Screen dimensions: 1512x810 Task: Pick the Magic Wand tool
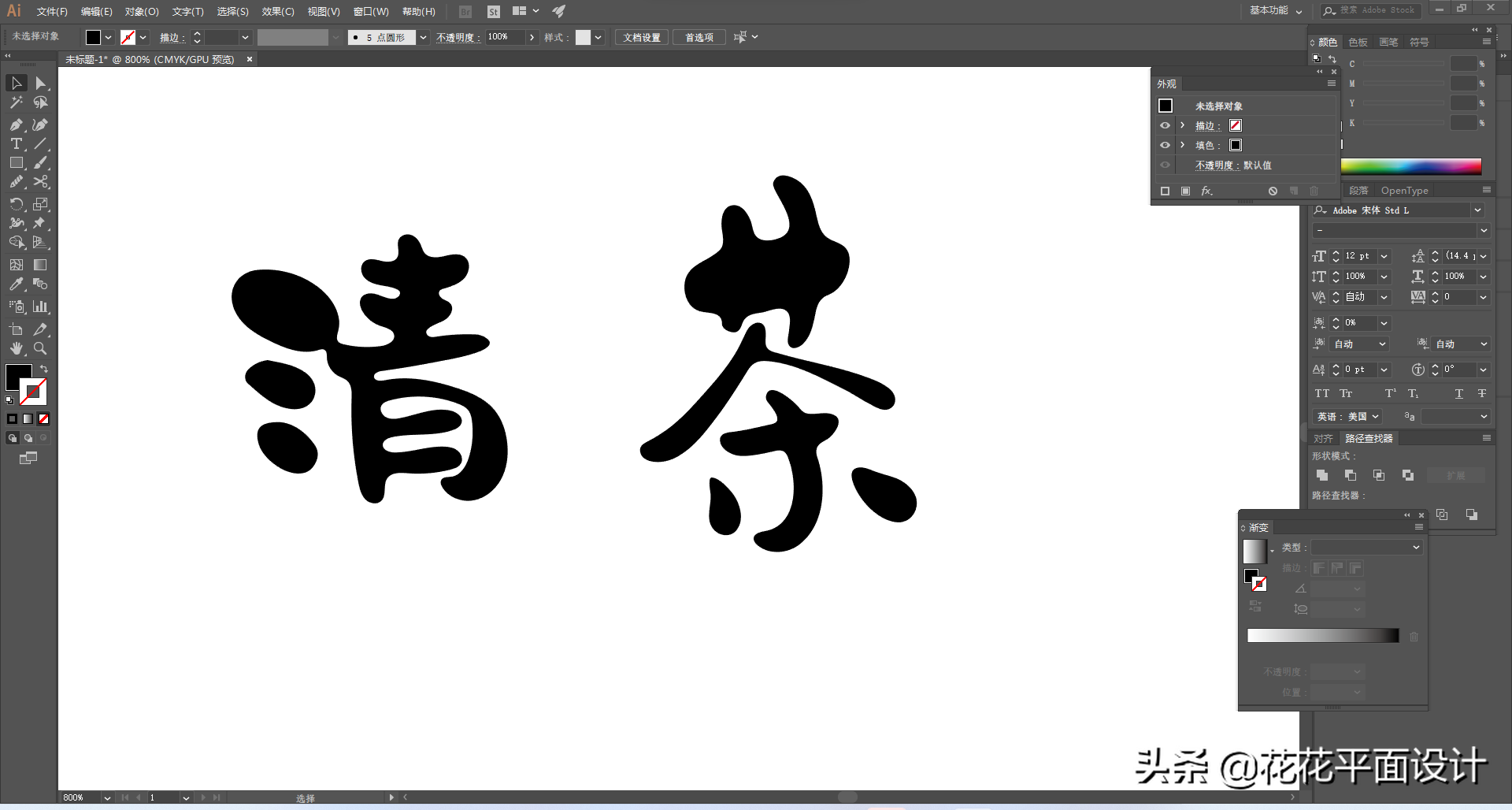[17, 102]
